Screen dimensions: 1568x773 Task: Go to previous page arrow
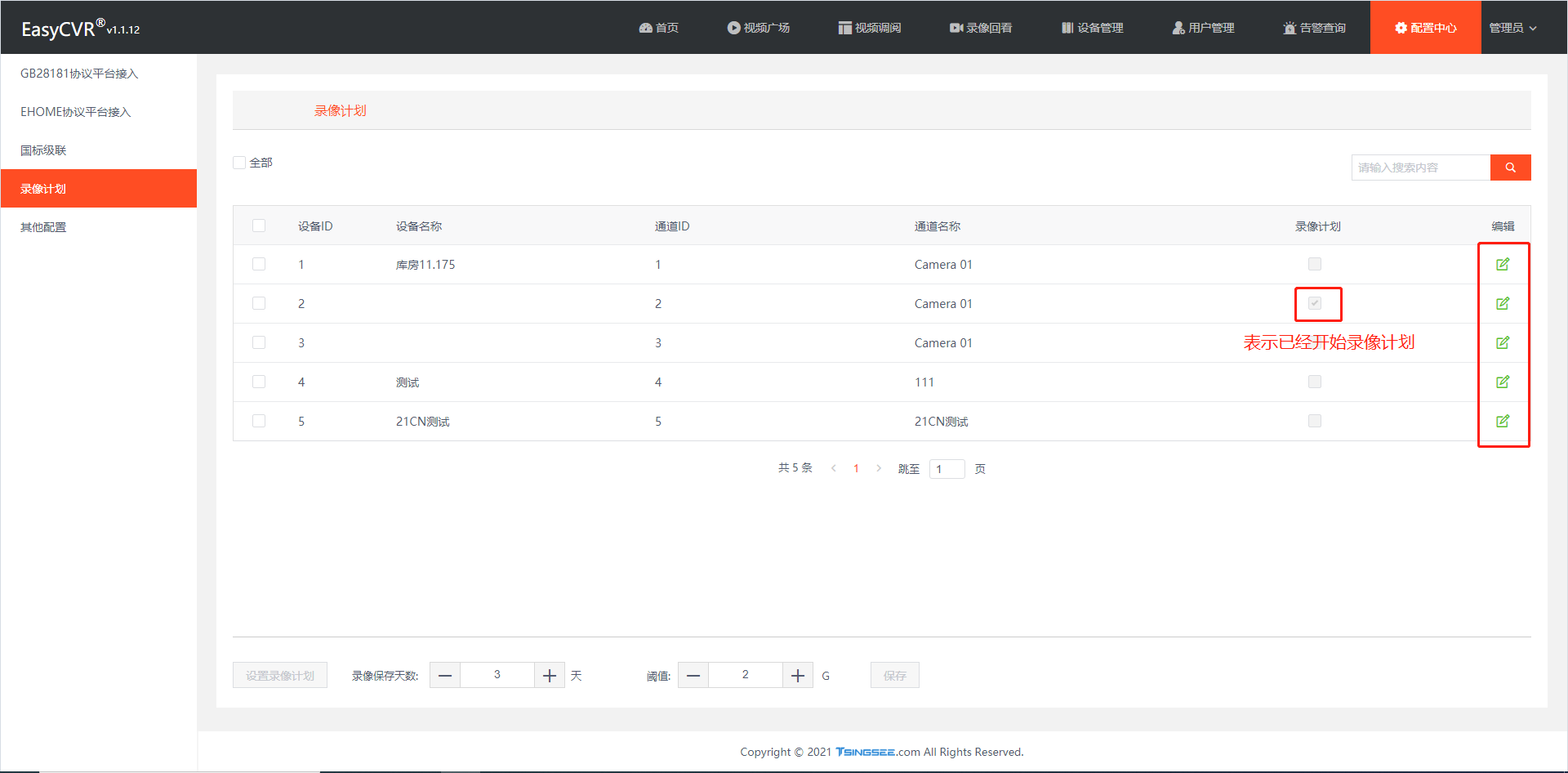coord(833,468)
